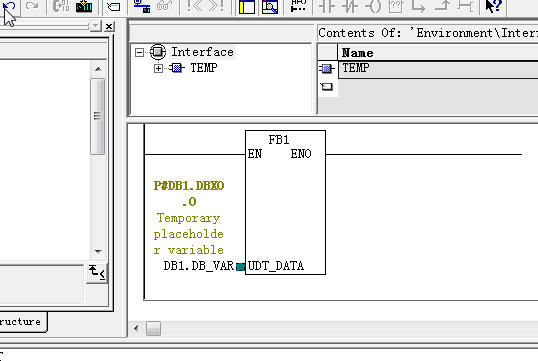Expand the TEMP tree node

158,68
